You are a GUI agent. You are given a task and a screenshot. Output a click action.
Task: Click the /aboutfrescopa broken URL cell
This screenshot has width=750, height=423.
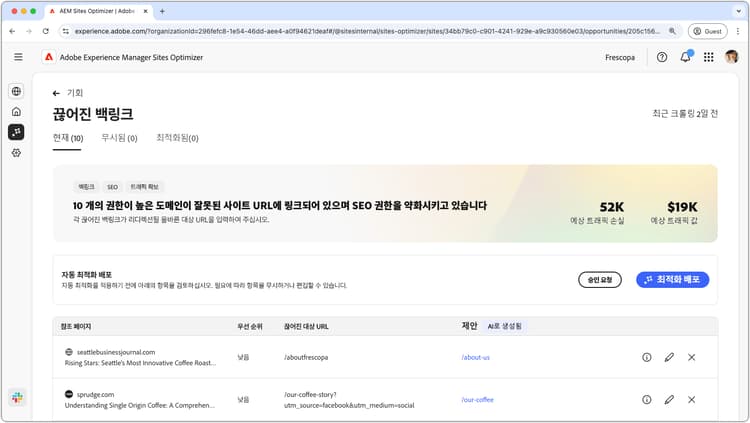(x=306, y=357)
